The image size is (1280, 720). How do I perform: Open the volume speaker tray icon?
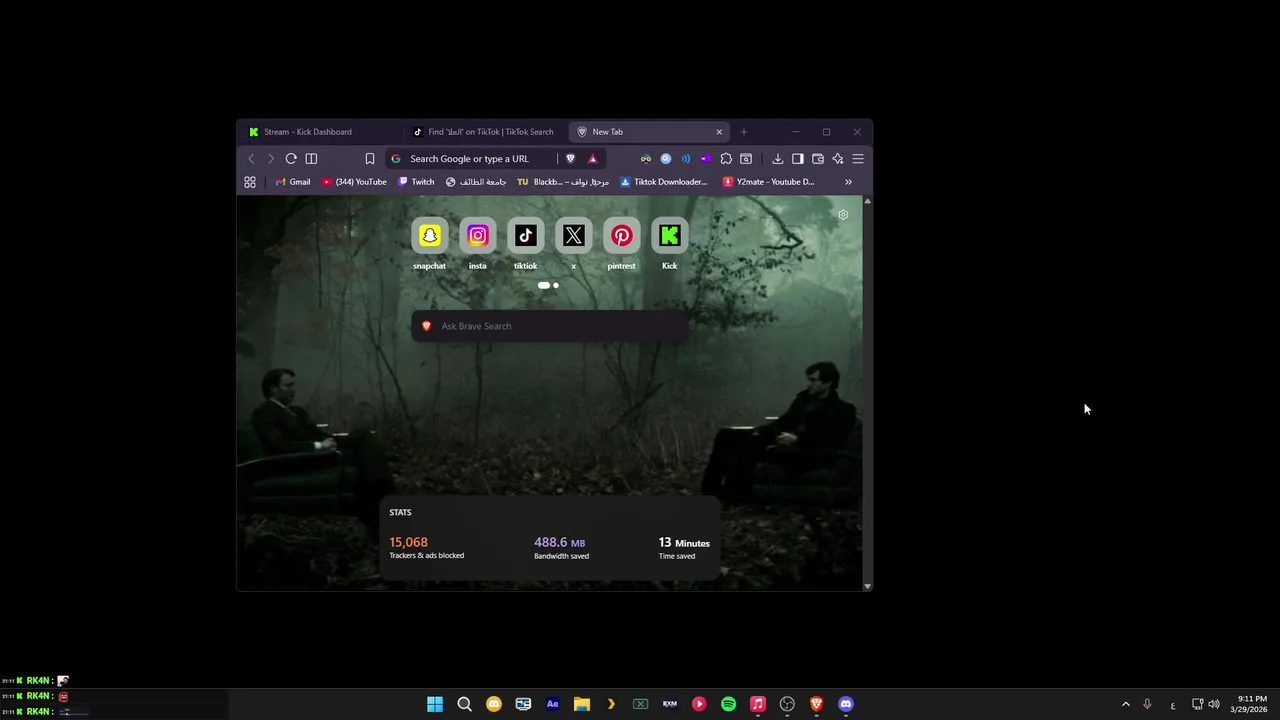[x=1214, y=704]
